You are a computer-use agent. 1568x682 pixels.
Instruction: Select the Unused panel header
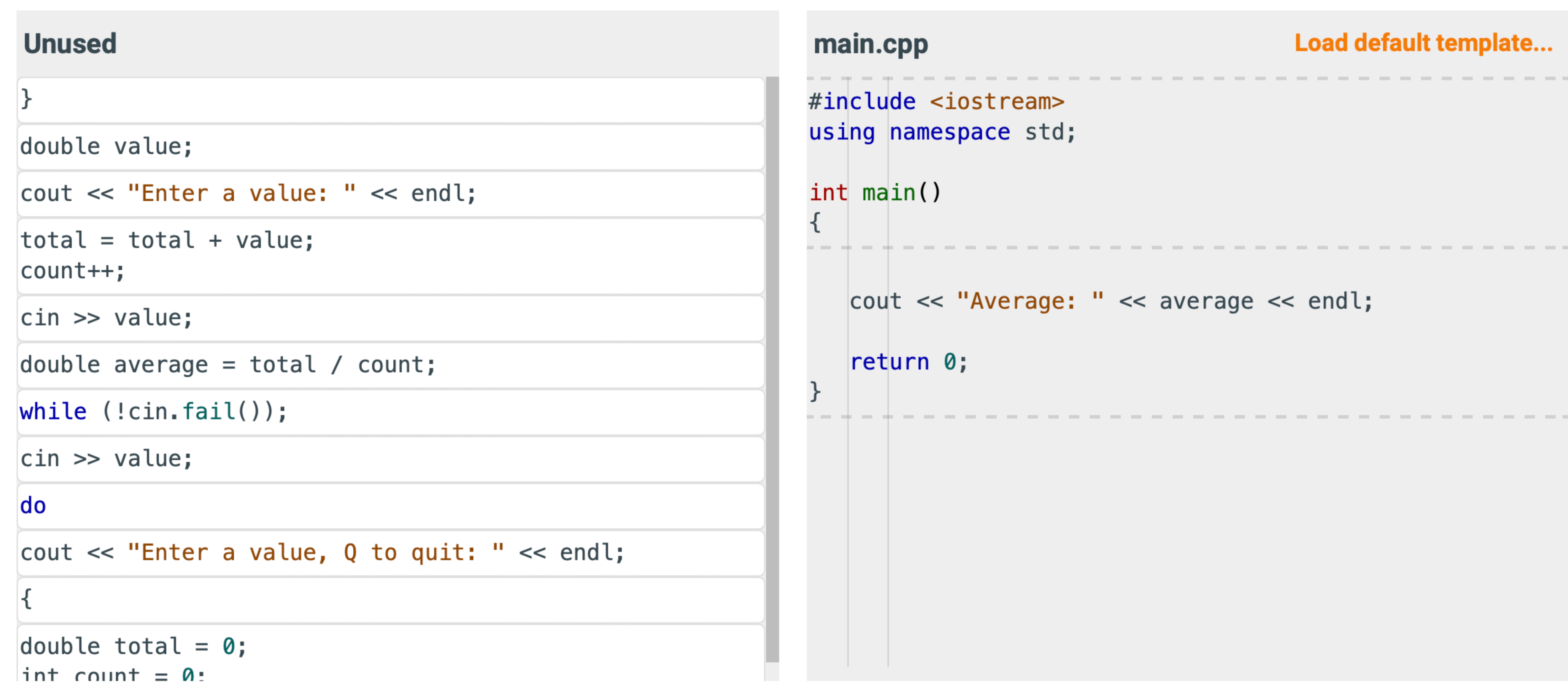pos(70,42)
